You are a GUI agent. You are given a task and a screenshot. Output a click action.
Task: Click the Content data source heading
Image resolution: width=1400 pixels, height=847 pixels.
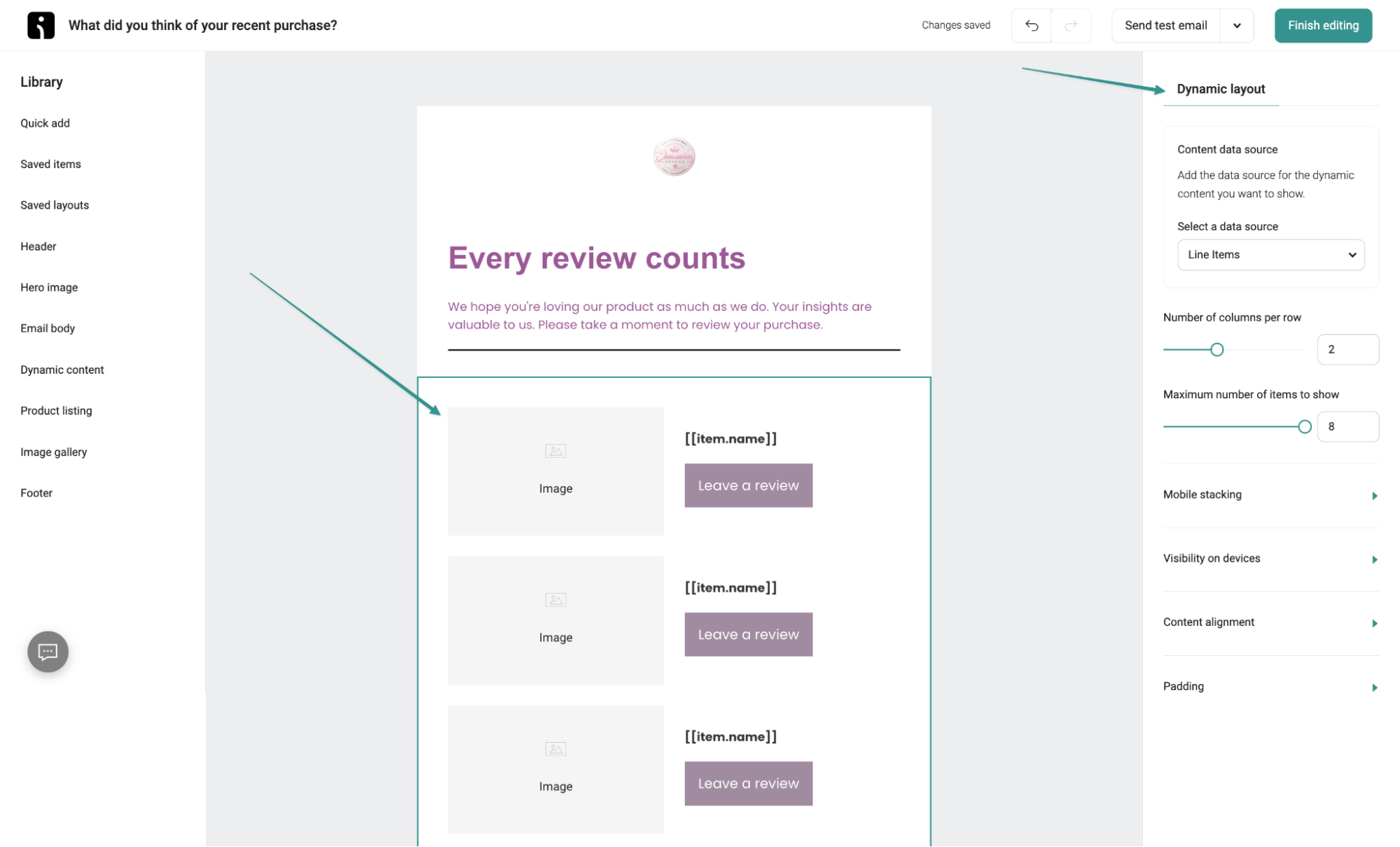1227,150
